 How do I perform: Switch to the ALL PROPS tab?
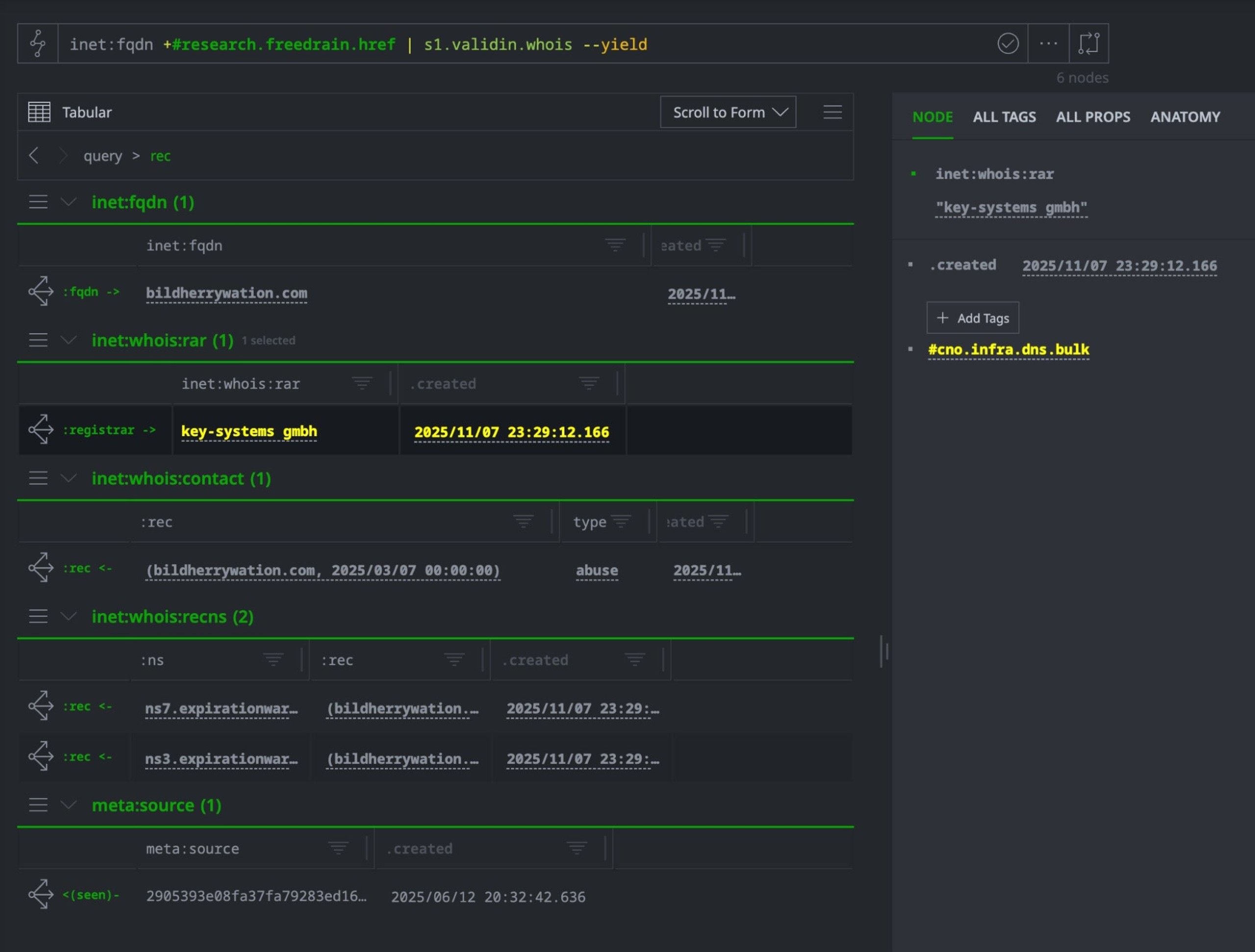click(x=1093, y=117)
